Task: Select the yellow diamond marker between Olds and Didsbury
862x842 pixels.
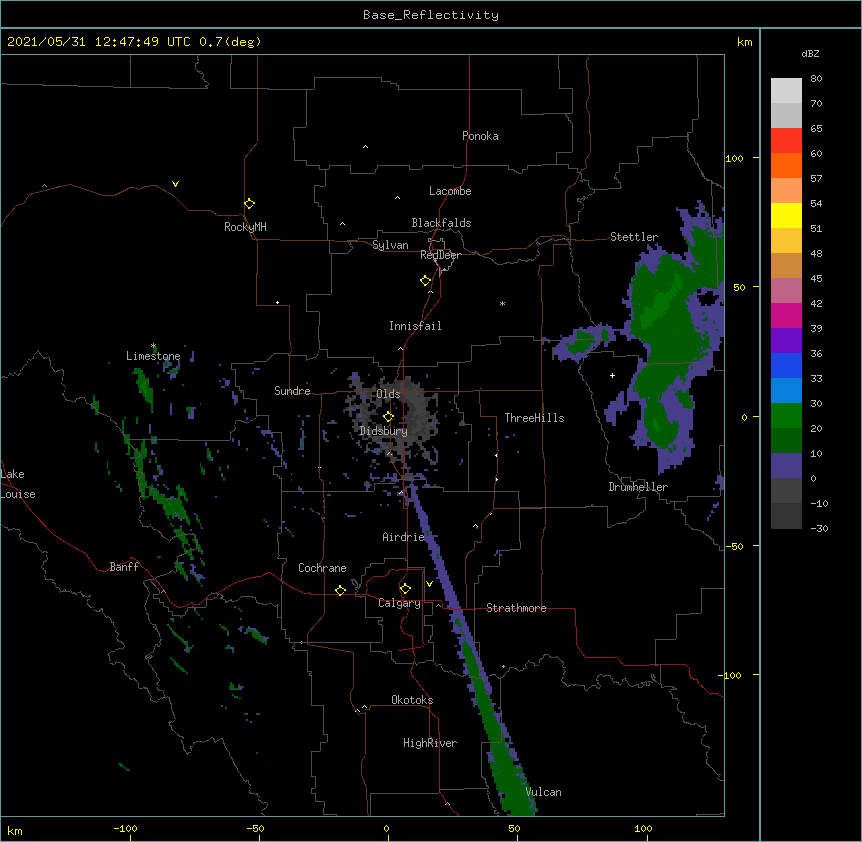Action: pyautogui.click(x=388, y=417)
